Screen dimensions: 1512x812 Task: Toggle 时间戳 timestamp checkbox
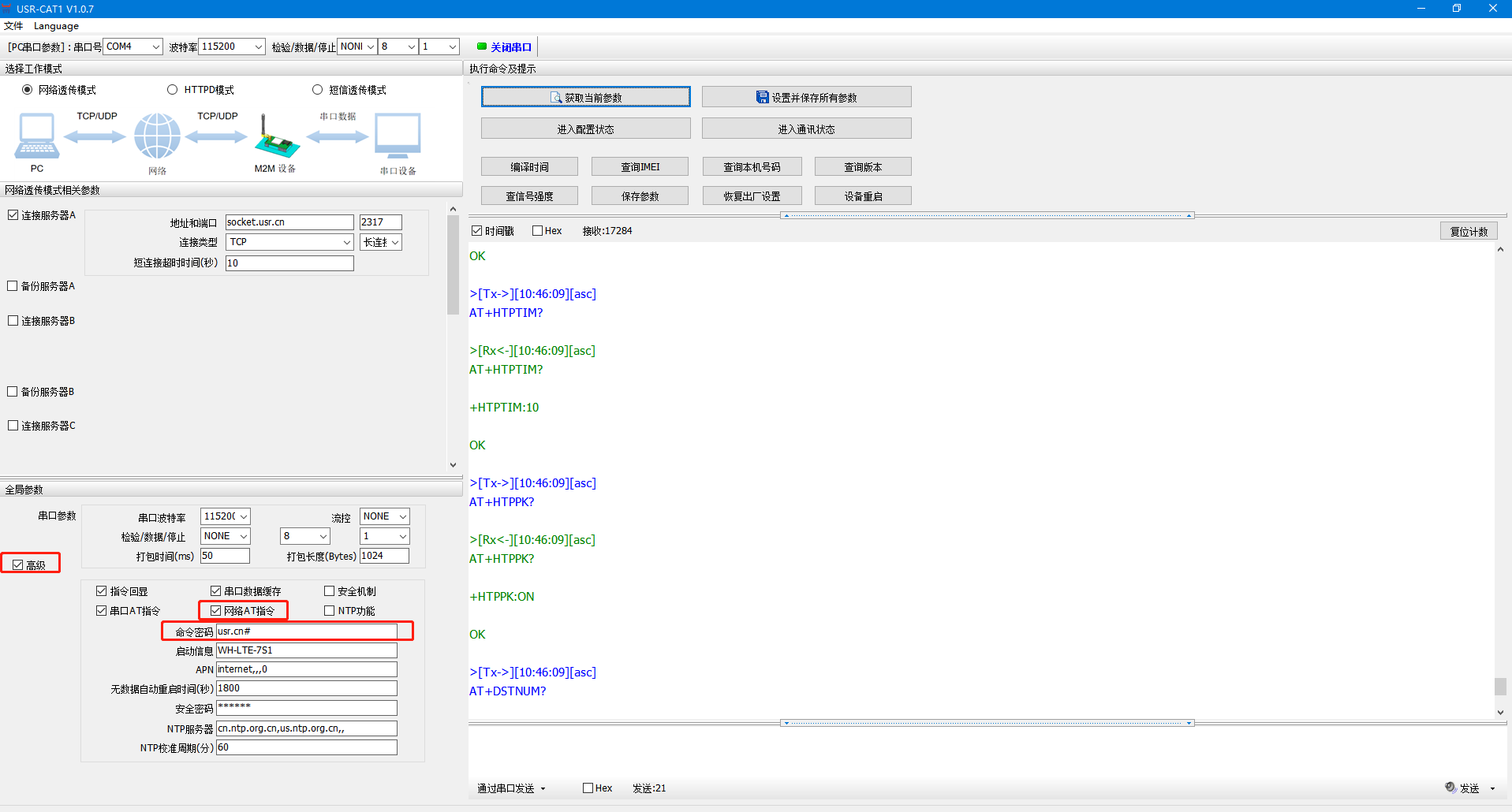pos(476,230)
